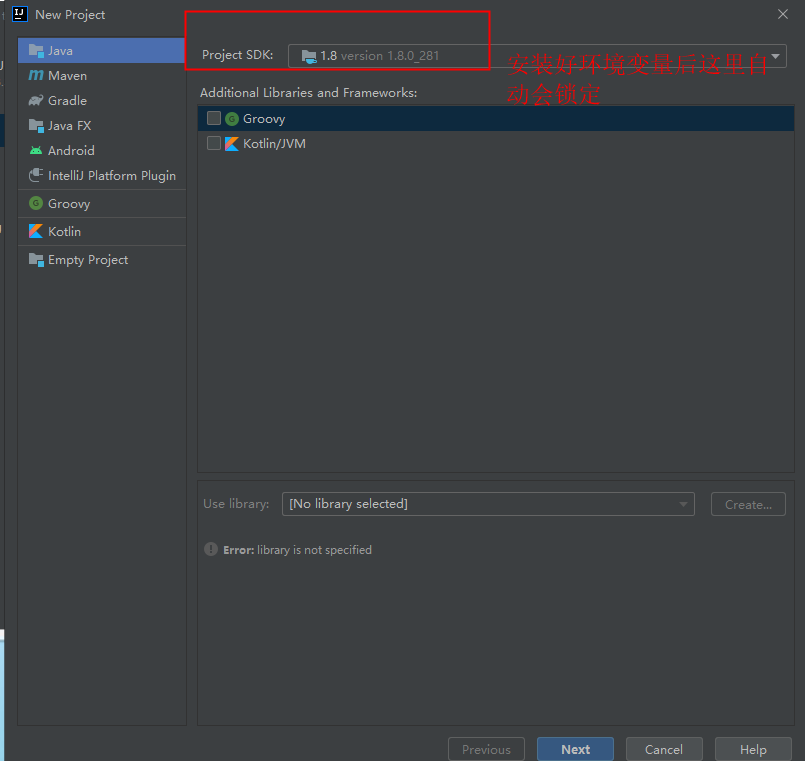Click the IntelliJ Platform Plugin icon
Screen dimensions: 805x761
(x=36, y=175)
